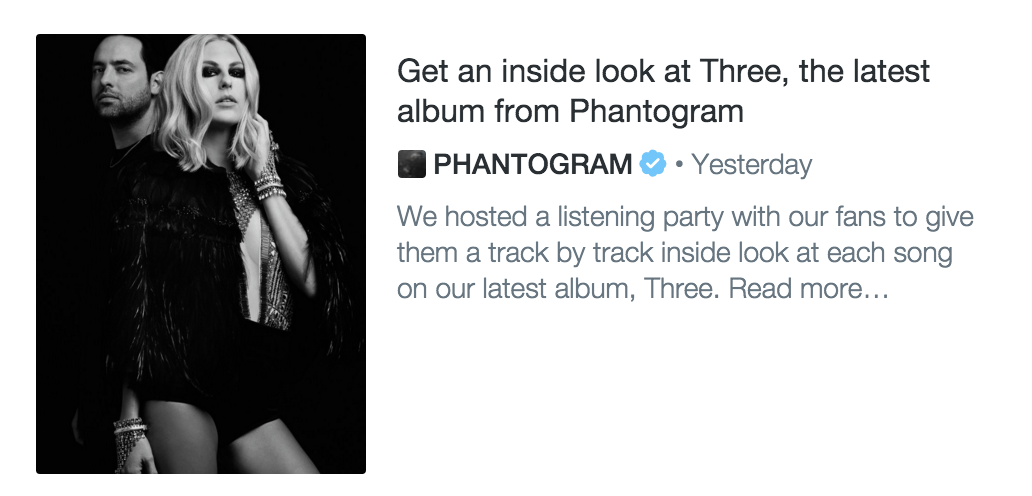This screenshot has width=1032, height=496.
Task: Click the blue verified checkmark badge
Action: tap(653, 163)
